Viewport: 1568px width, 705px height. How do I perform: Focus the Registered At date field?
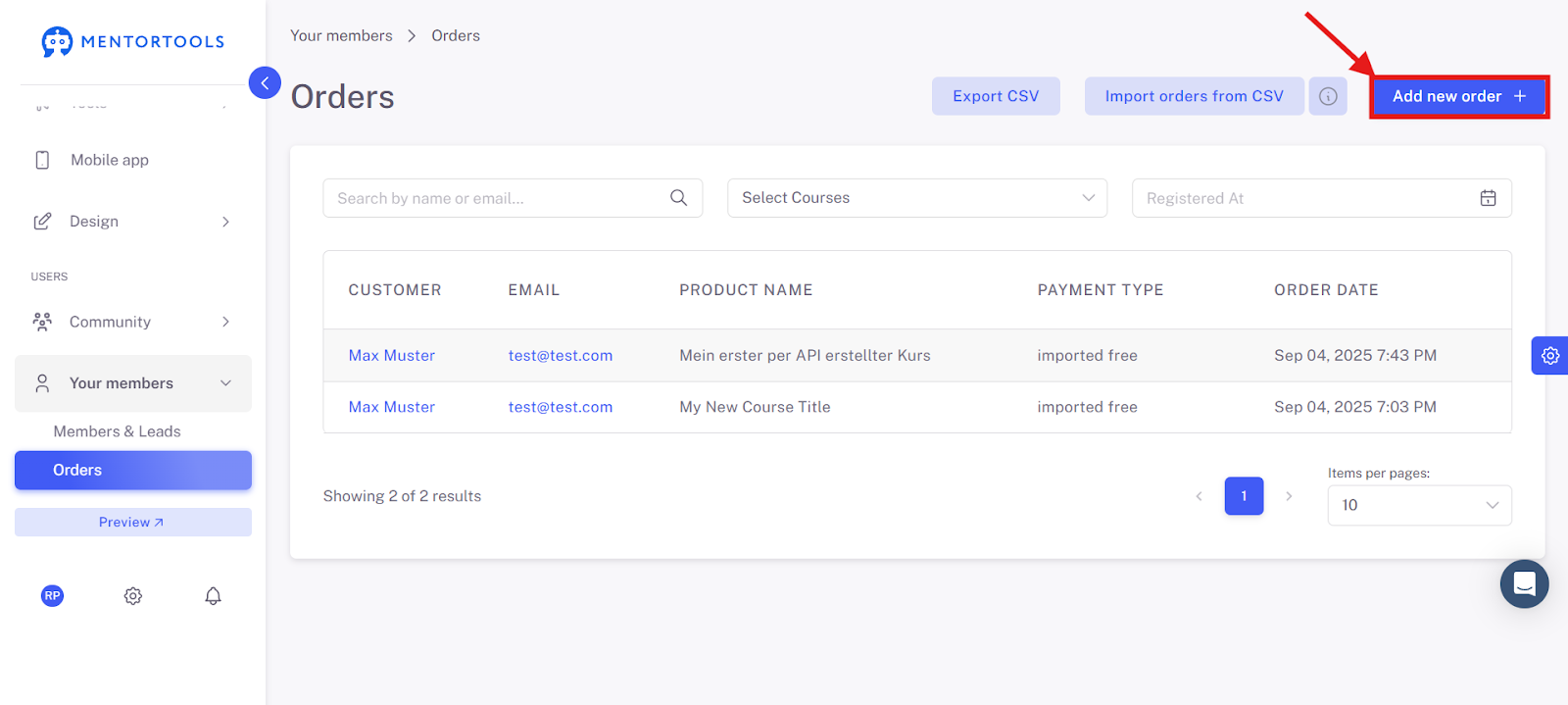click(x=1321, y=198)
